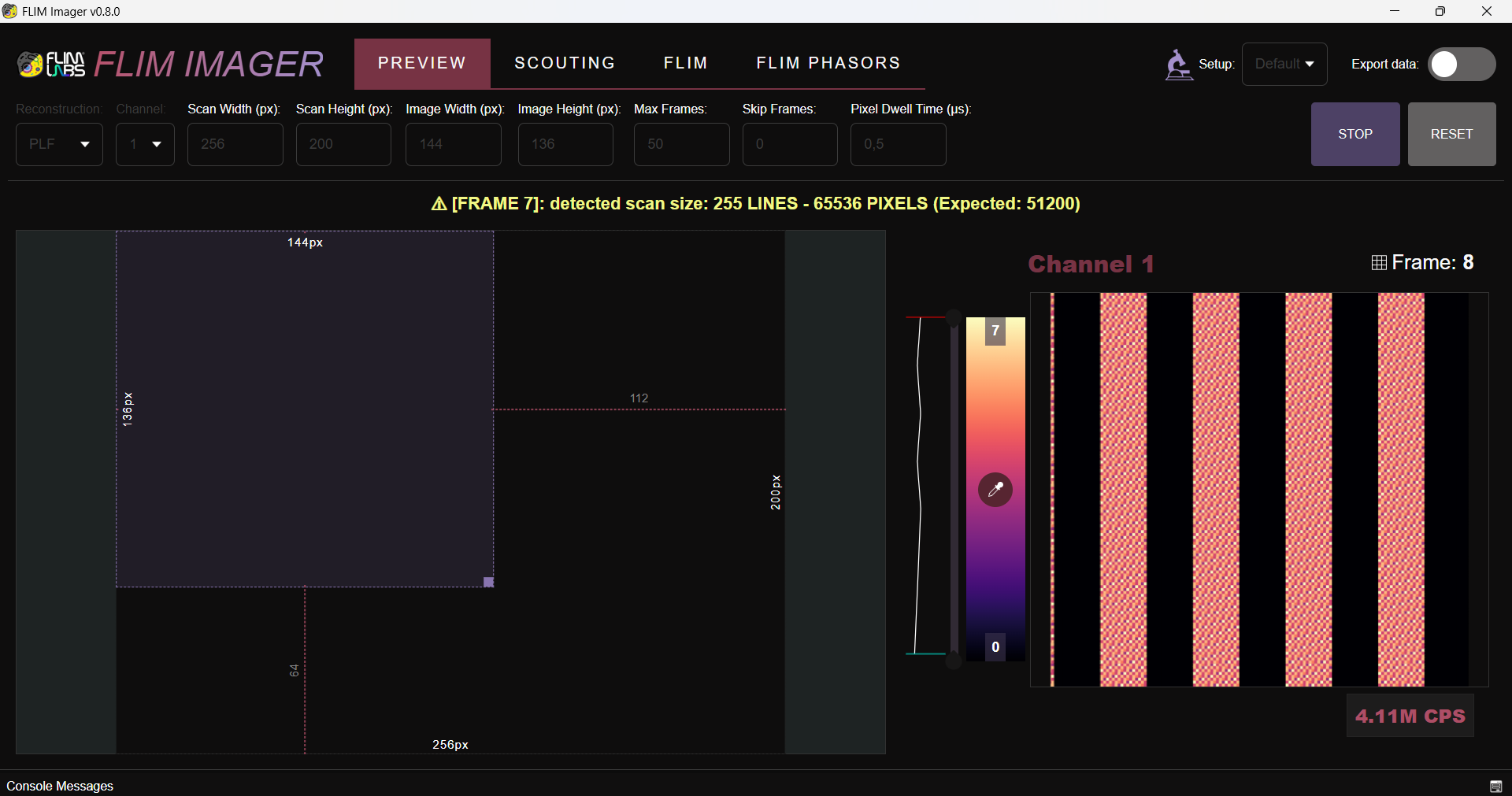Viewport: 1512px width, 796px height.
Task: Maximize the FLIM Imager window
Action: pos(1440,11)
